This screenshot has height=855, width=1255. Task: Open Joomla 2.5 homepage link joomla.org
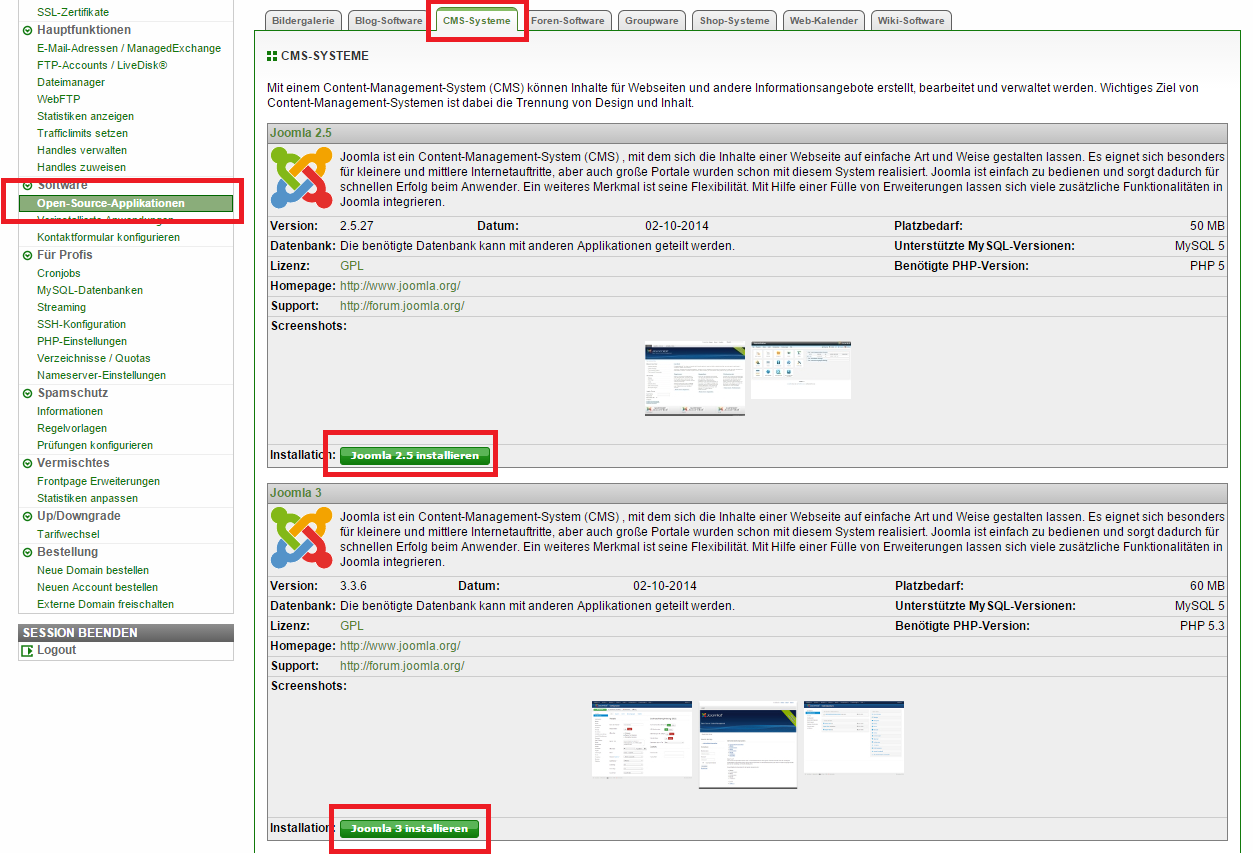400,286
